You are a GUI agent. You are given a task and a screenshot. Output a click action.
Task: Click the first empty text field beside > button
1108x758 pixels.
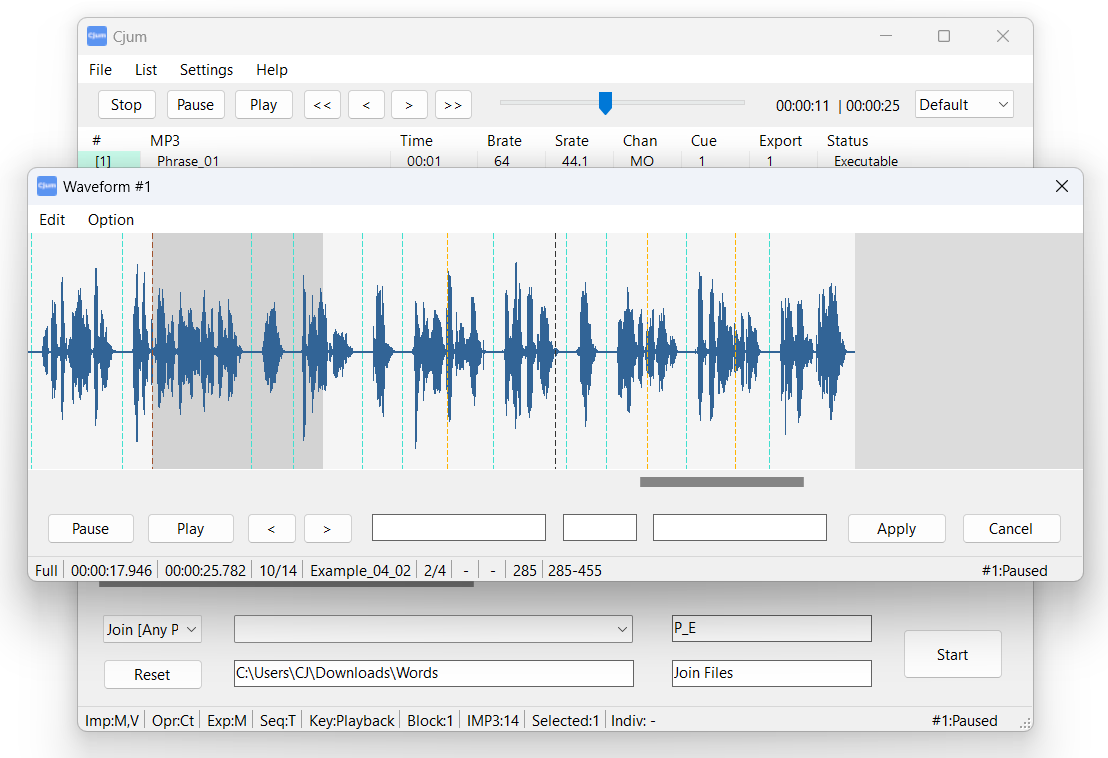tap(459, 528)
